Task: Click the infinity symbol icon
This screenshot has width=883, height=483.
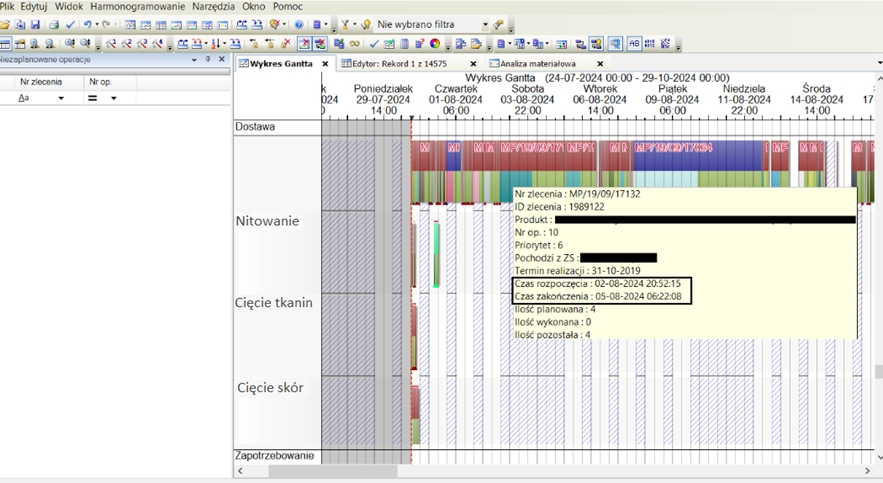Action: (355, 43)
